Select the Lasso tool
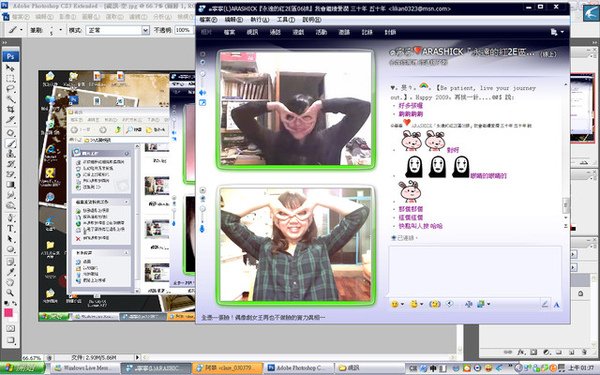The width and height of the screenshot is (600, 375). (x=10, y=89)
